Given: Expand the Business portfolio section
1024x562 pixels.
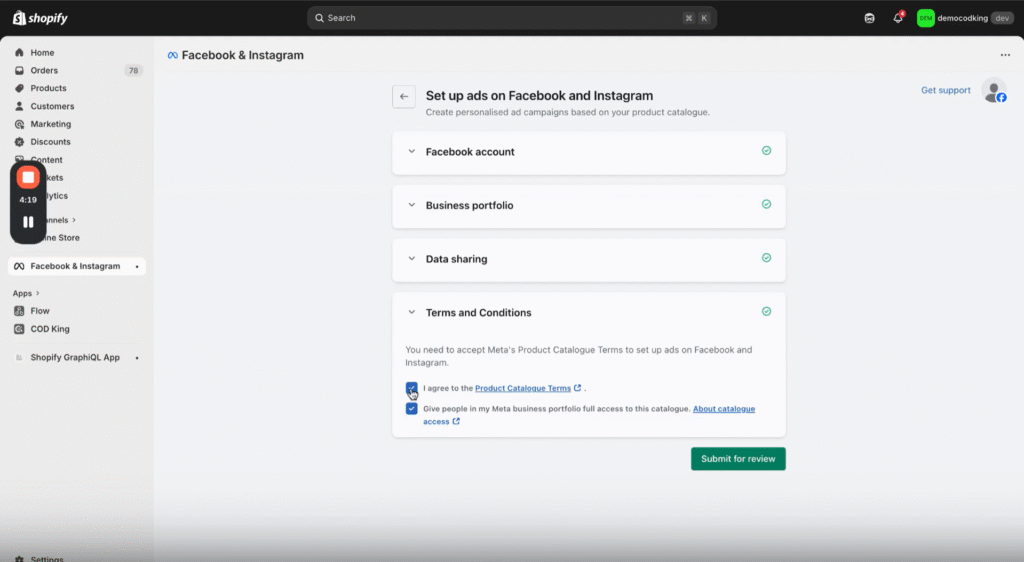Looking at the screenshot, I should tap(588, 205).
